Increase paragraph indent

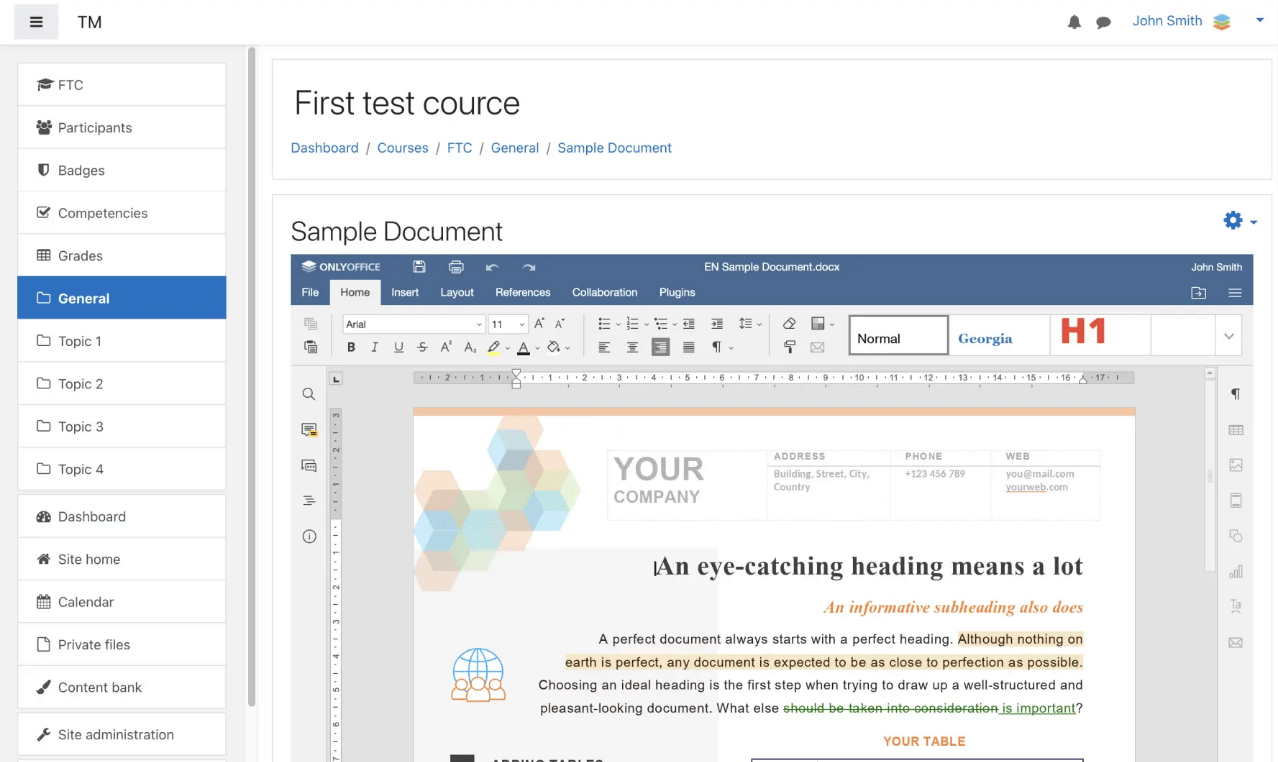(x=716, y=324)
